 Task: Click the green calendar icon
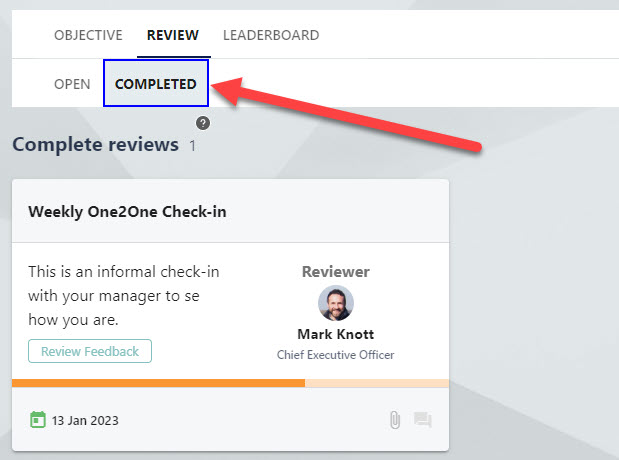coord(38,420)
